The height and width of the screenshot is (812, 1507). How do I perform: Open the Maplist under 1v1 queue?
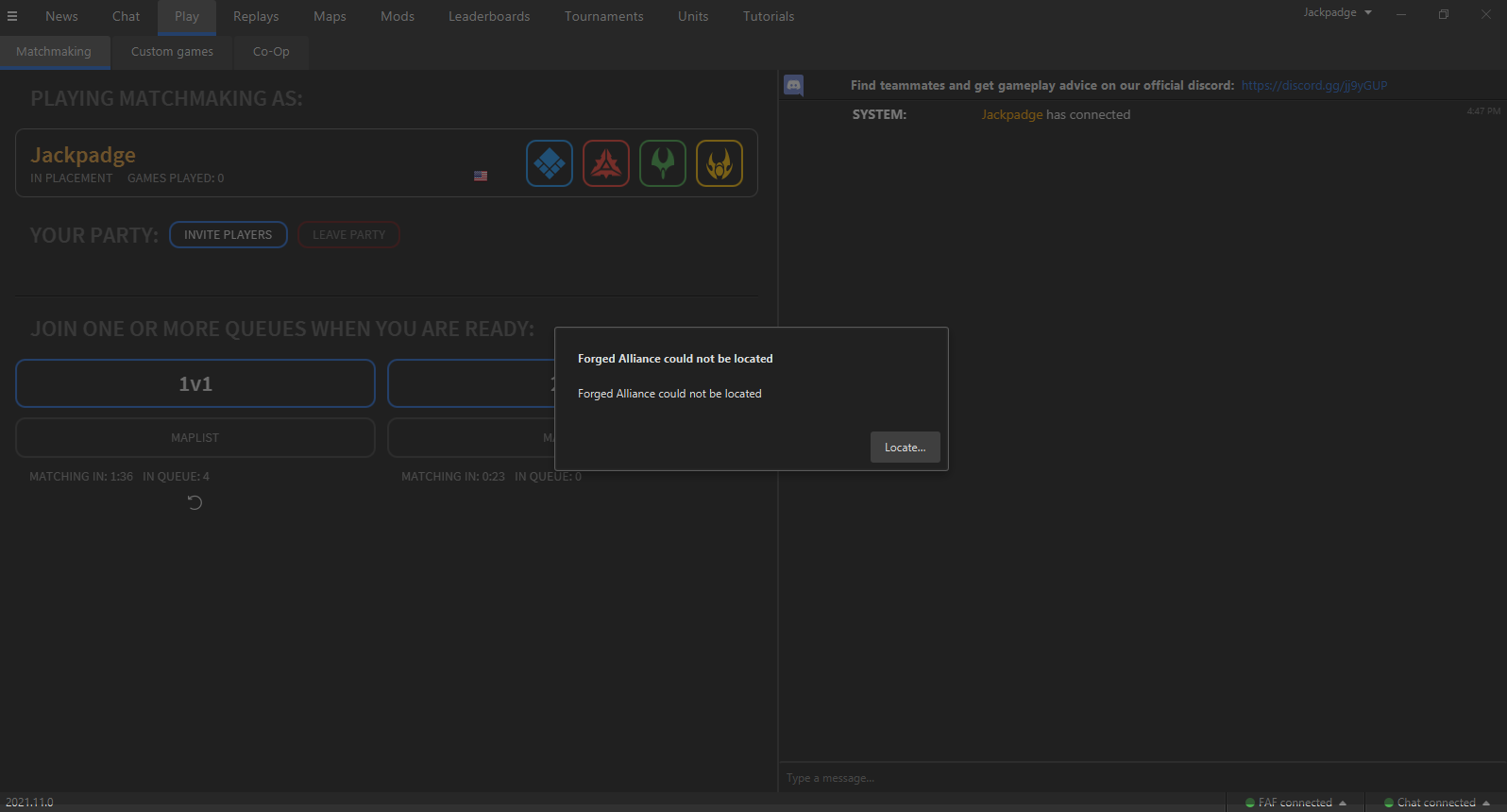(x=195, y=438)
